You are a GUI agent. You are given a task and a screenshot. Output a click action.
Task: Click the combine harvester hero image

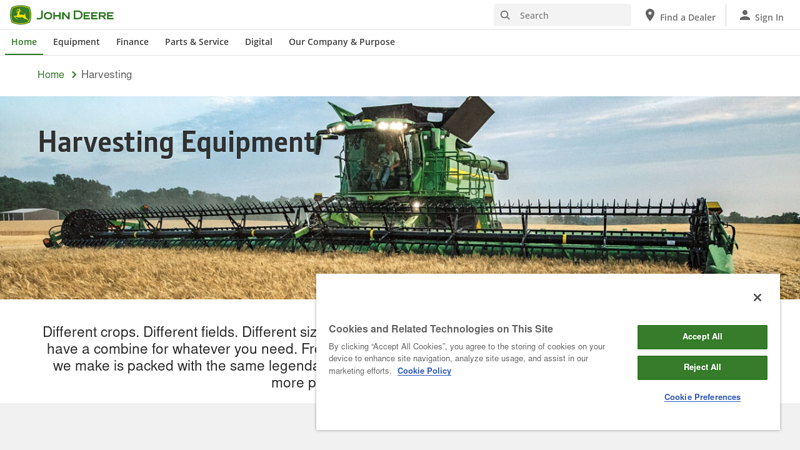[x=400, y=197]
